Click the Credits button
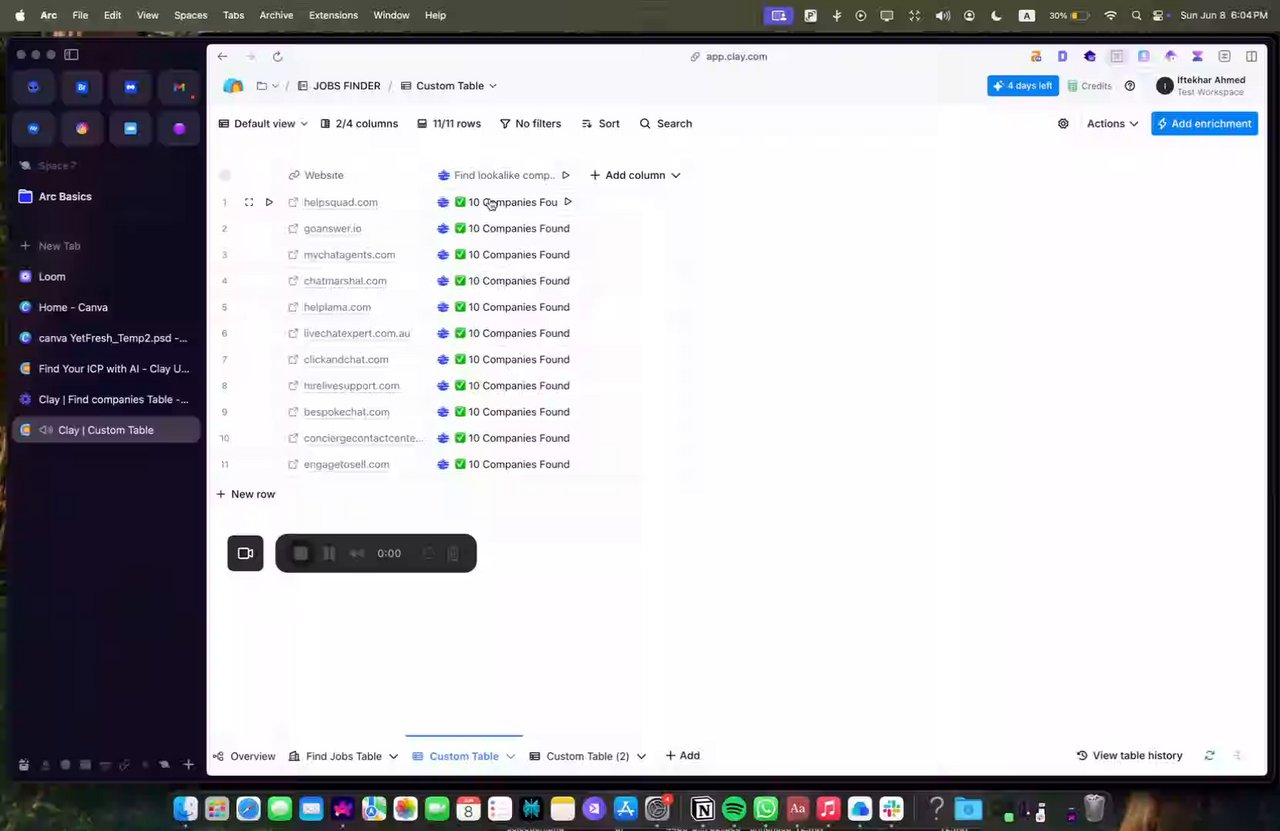The width and height of the screenshot is (1280, 831). pyautogui.click(x=1089, y=86)
